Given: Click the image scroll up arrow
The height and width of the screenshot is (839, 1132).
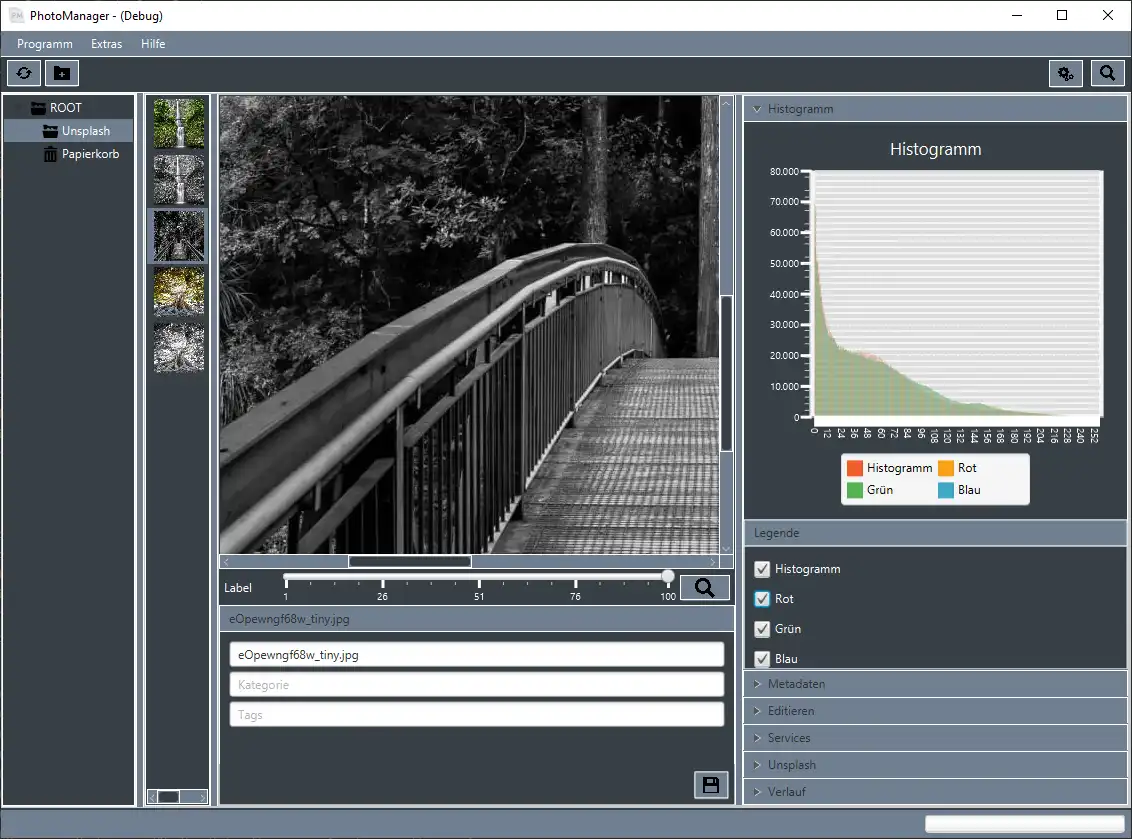Looking at the screenshot, I should click(726, 103).
